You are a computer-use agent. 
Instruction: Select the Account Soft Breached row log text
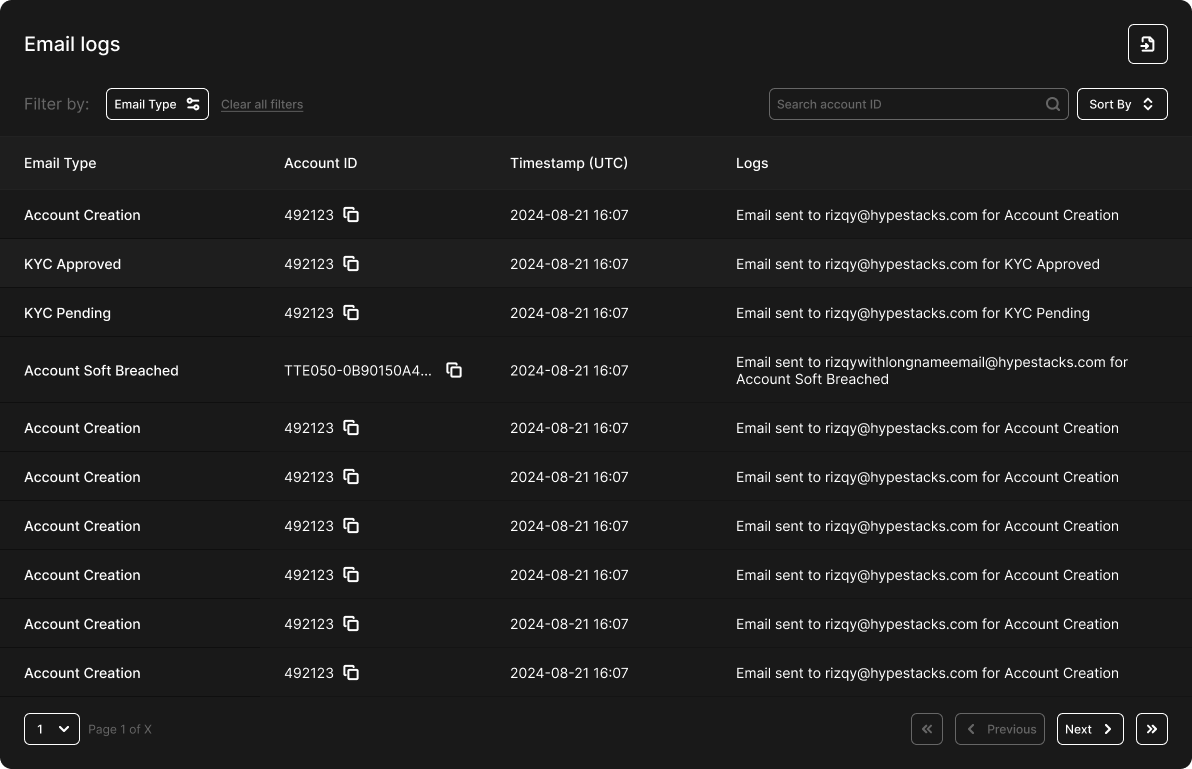click(931, 371)
